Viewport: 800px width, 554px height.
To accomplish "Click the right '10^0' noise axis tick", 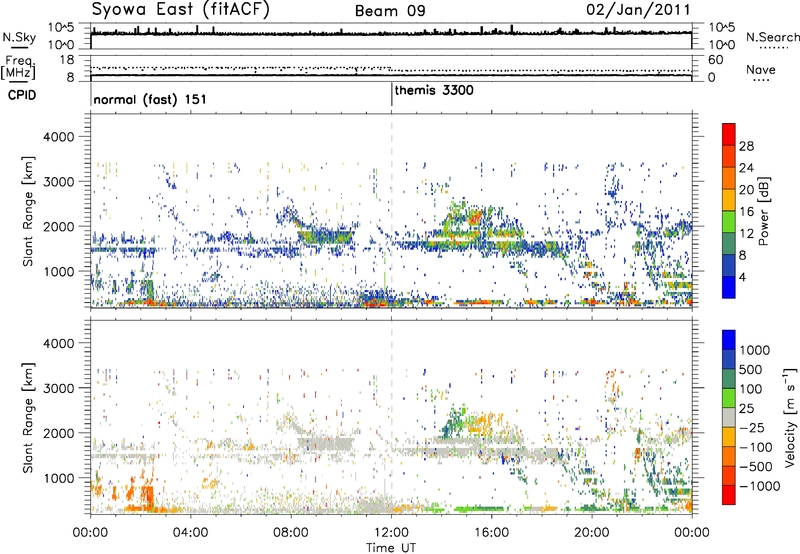I will click(721, 45).
